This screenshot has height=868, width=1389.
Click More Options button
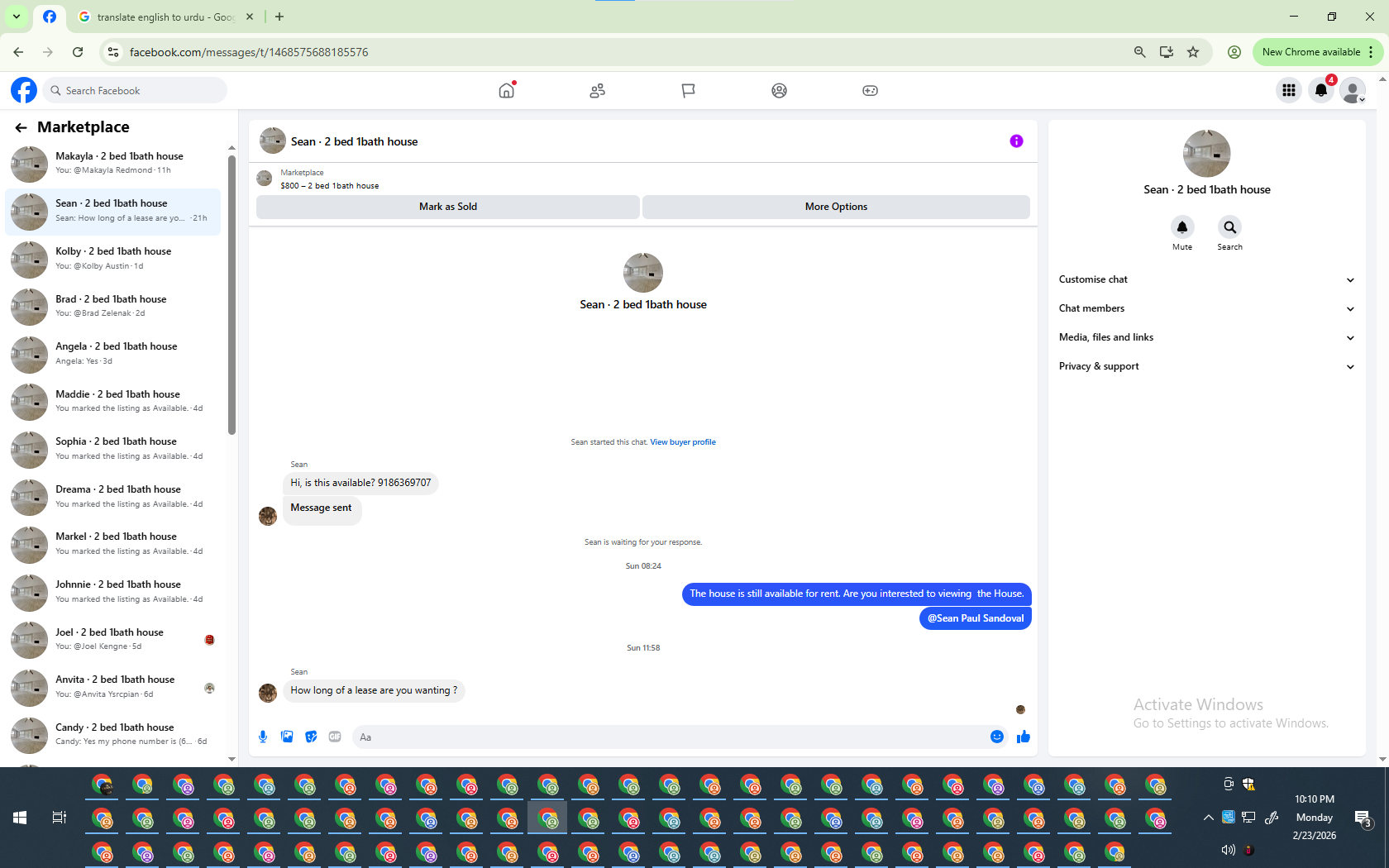coord(836,207)
